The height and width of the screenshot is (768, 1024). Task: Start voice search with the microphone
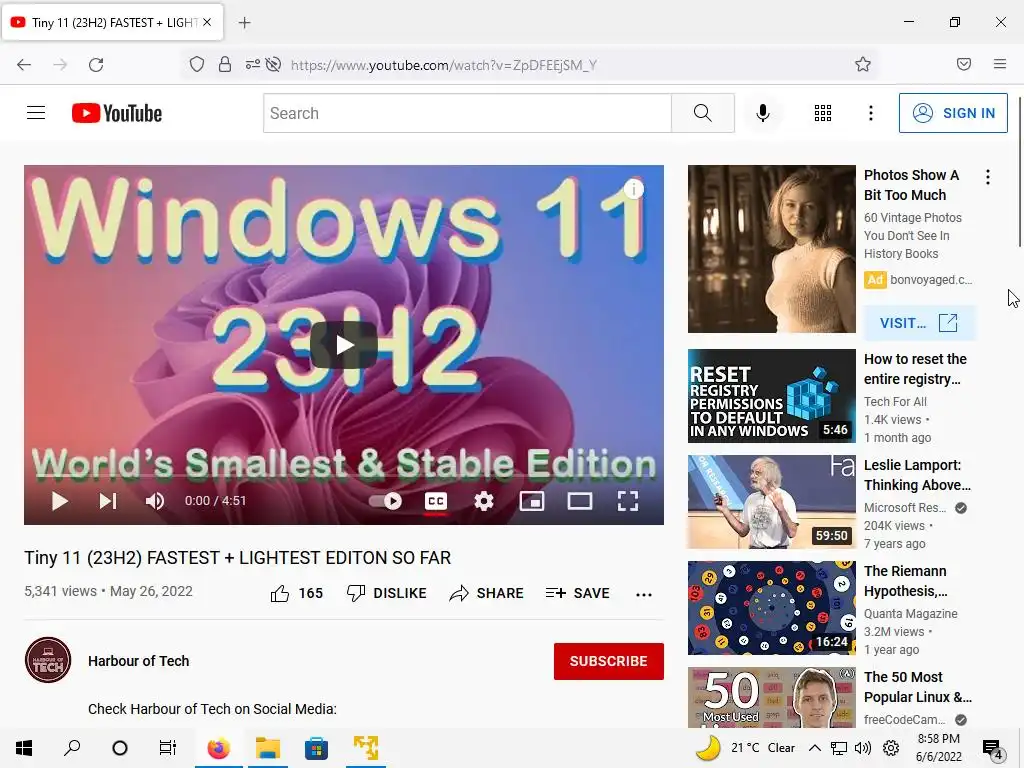[x=762, y=113]
